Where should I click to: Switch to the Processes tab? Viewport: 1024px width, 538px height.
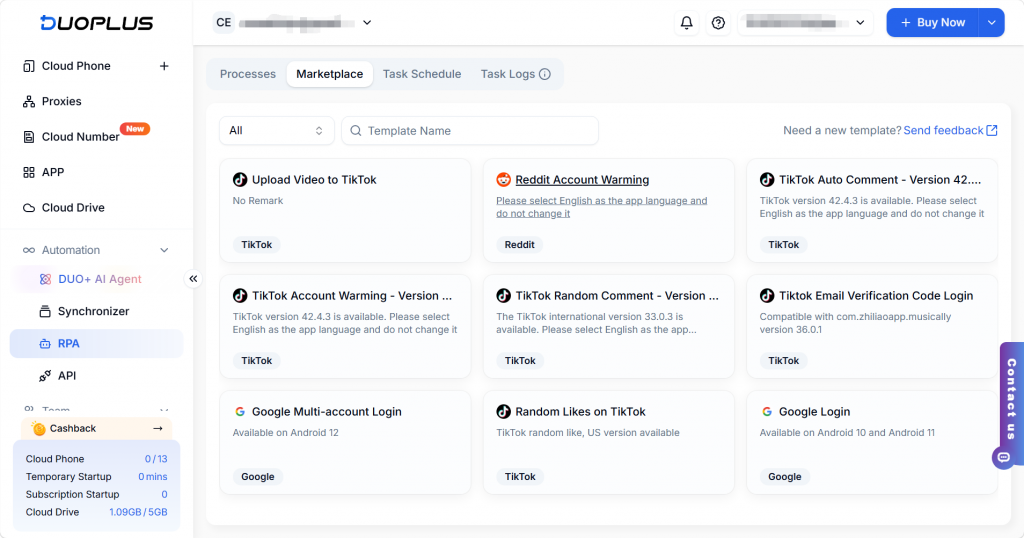248,74
